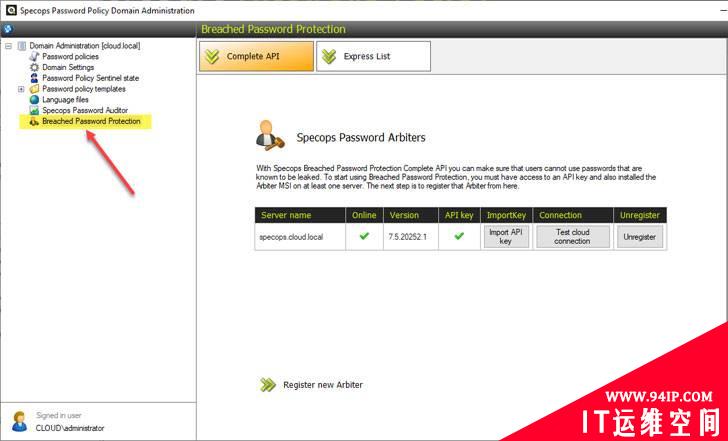Switch to the Complete API tab
Image resolution: width=728 pixels, height=441 pixels.
[256, 56]
